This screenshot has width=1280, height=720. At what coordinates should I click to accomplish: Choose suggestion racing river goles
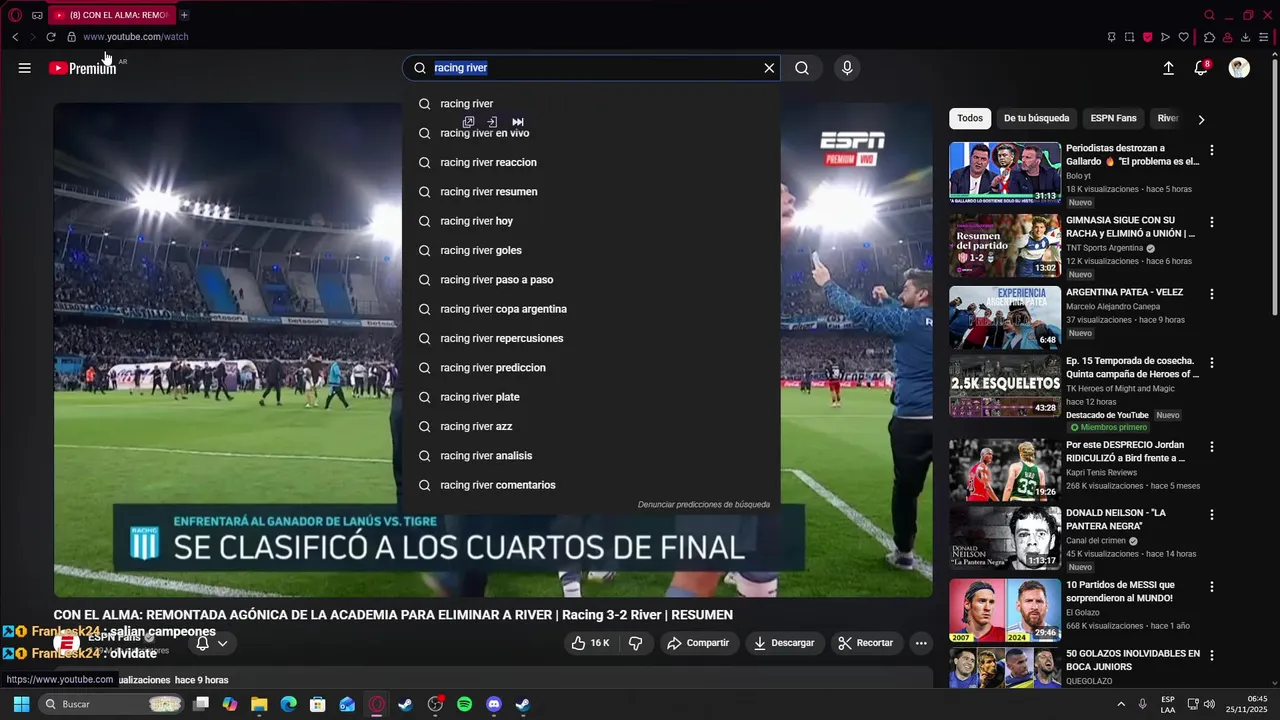coord(591,250)
